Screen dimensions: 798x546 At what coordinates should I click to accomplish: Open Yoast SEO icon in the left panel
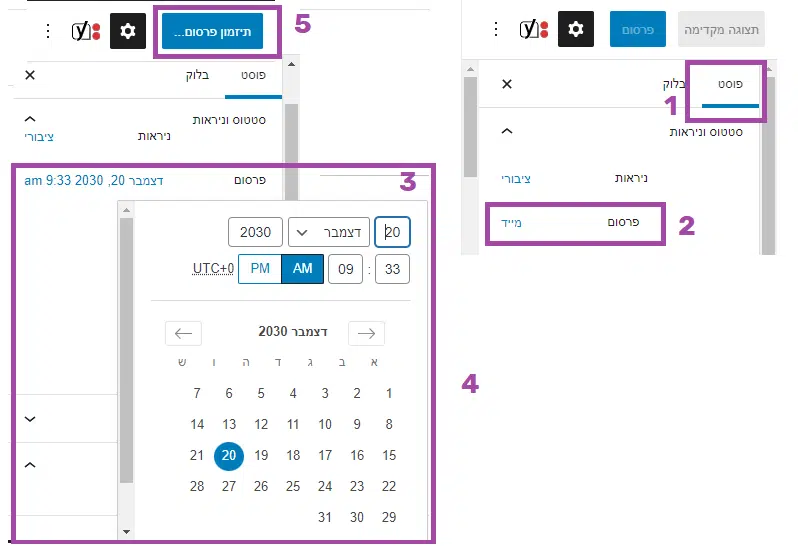pos(87,31)
